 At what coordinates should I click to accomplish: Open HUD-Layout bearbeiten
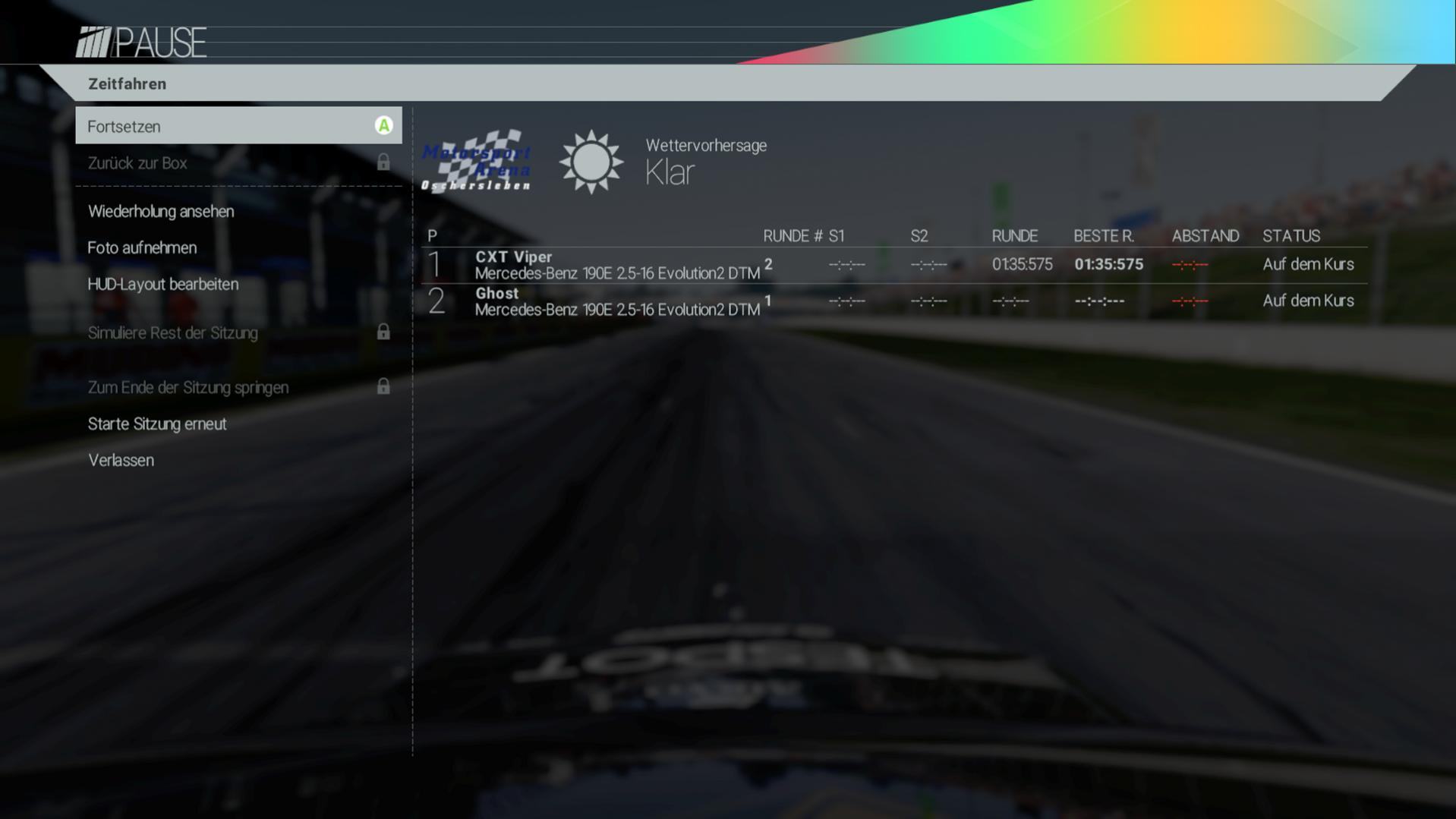(x=163, y=284)
